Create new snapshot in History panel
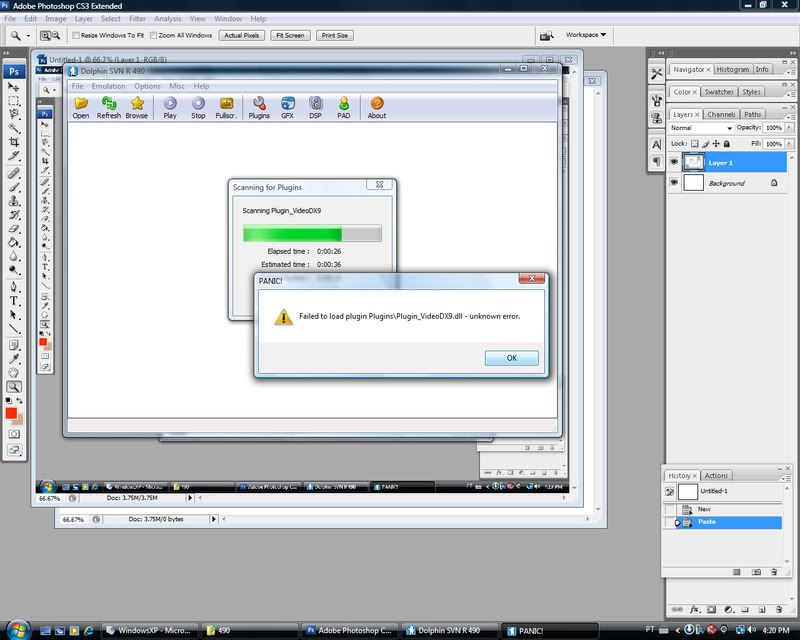 (756, 572)
